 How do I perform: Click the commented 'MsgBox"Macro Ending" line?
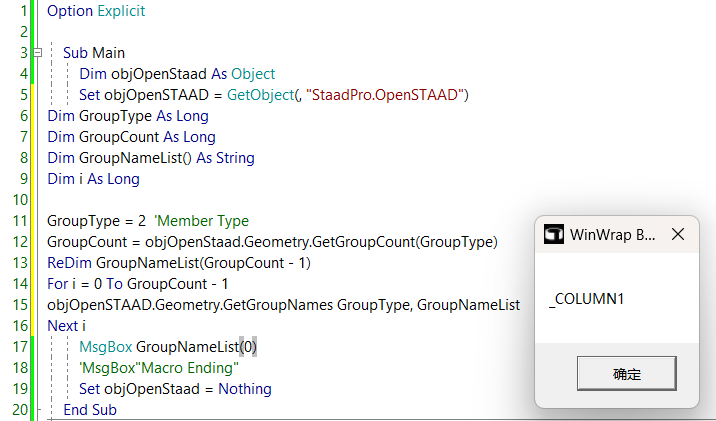(159, 368)
